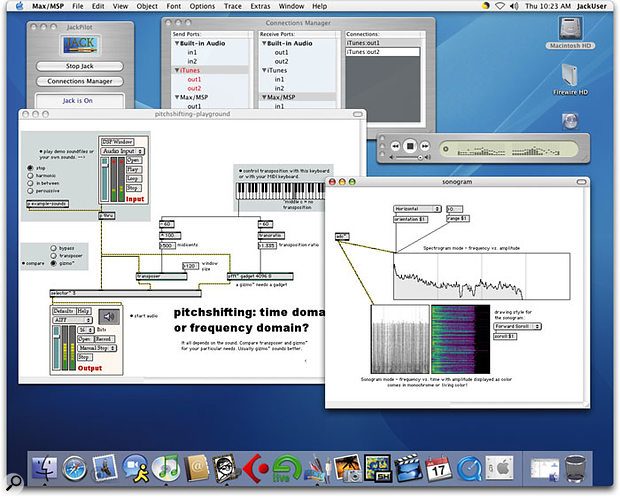Open the Jack audio cables Dock icon

317,468
